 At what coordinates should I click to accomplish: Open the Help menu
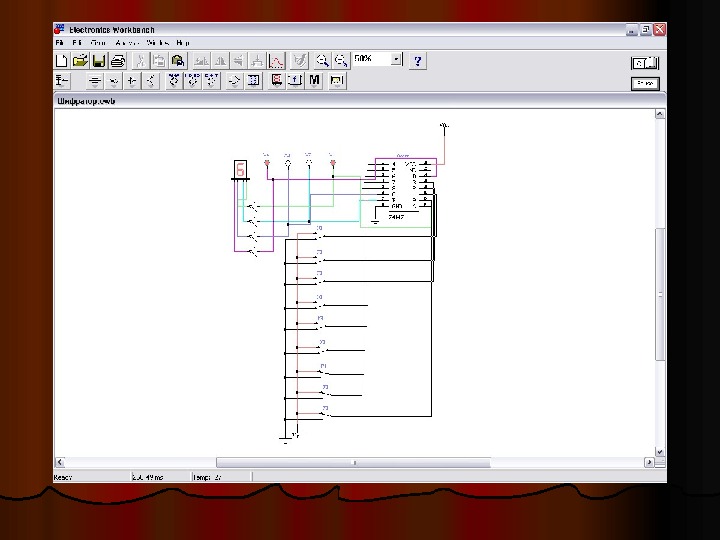[182, 43]
